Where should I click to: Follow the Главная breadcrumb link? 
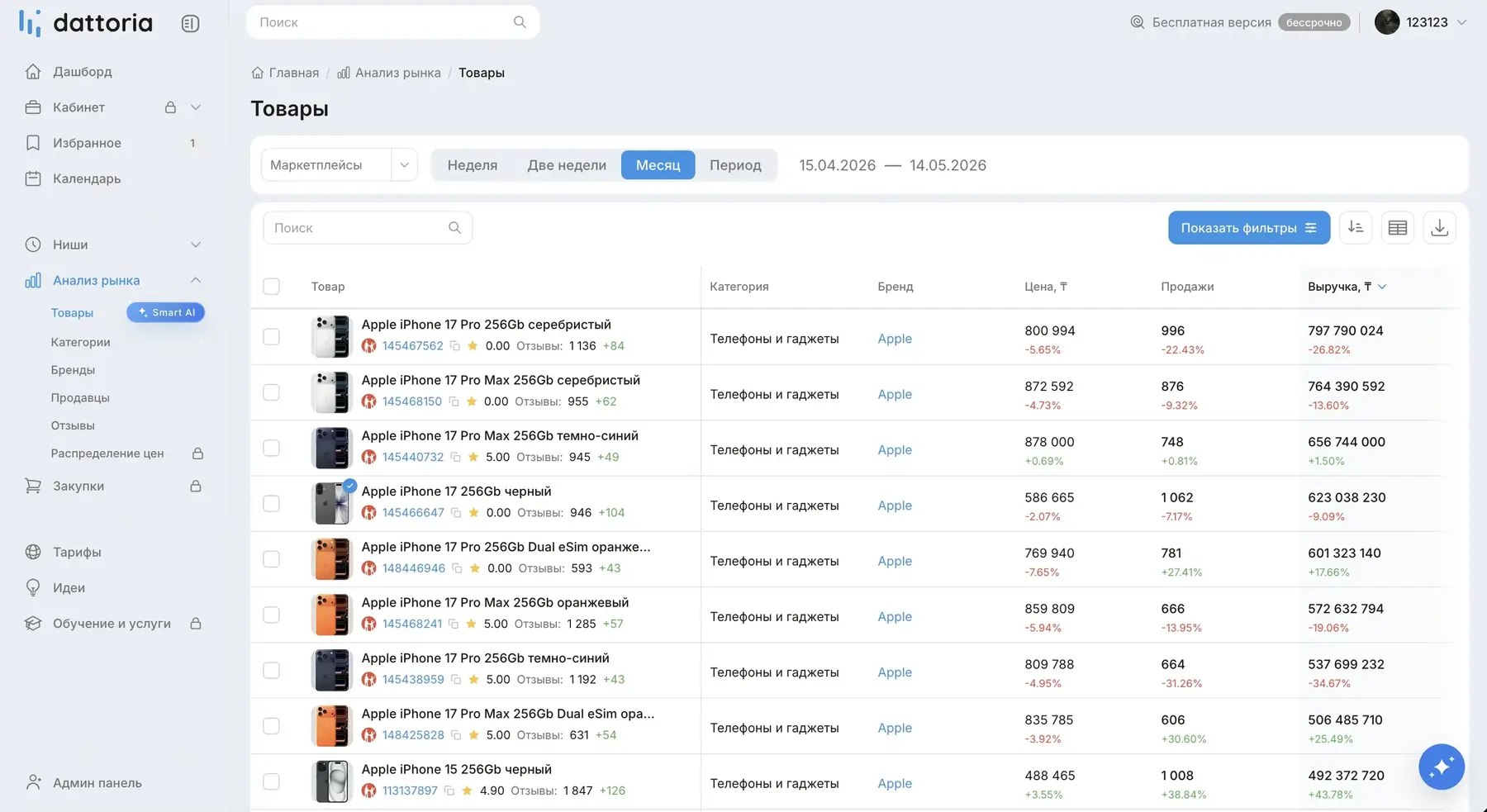click(293, 73)
